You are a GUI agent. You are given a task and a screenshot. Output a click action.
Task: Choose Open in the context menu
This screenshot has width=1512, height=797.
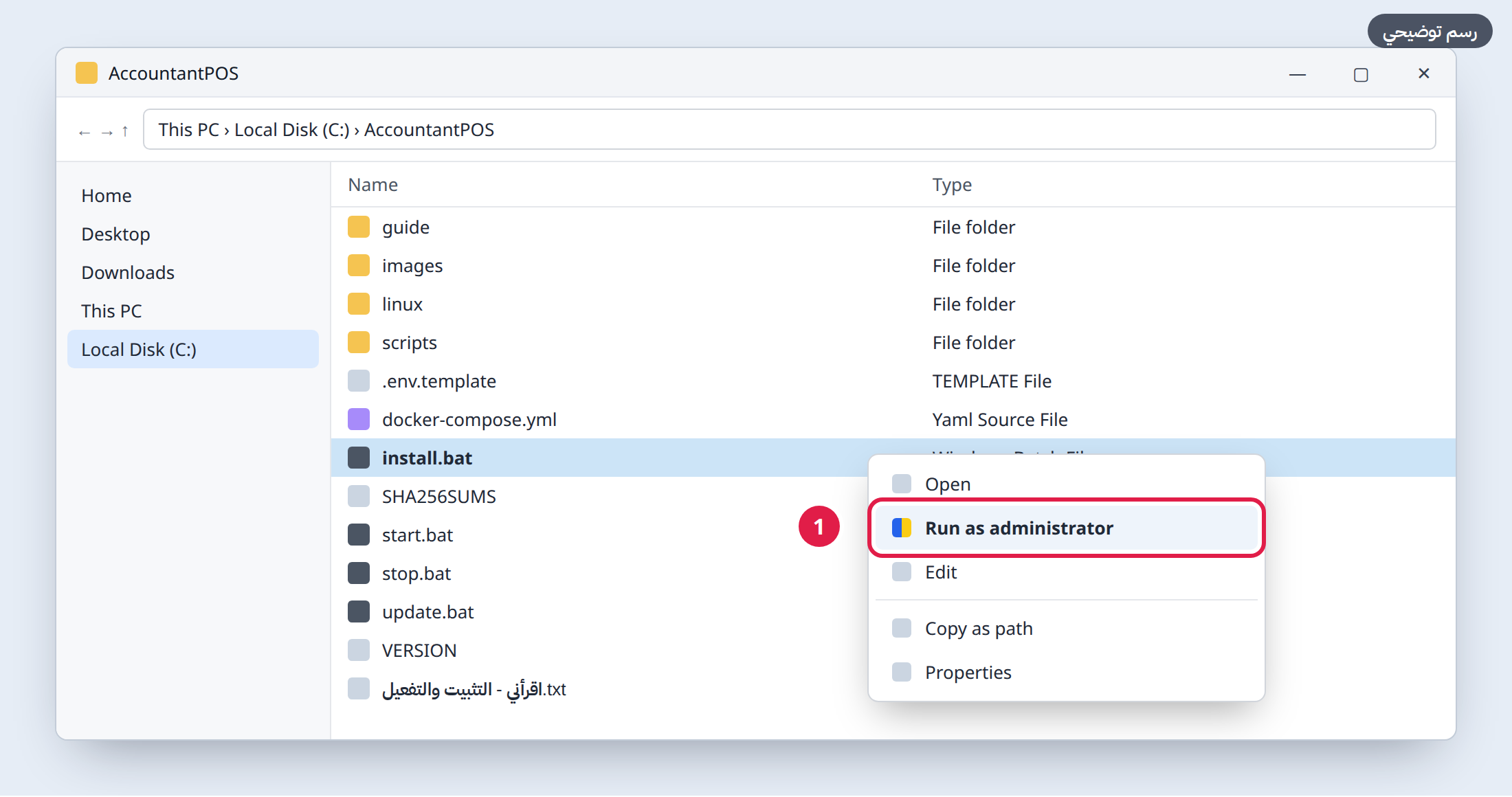[1067, 484]
